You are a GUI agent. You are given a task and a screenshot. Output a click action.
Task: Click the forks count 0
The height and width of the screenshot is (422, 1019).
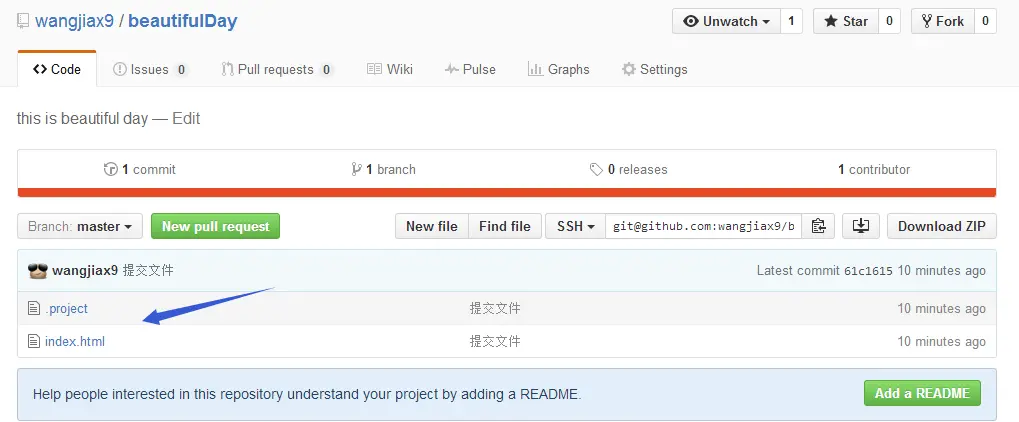985,21
